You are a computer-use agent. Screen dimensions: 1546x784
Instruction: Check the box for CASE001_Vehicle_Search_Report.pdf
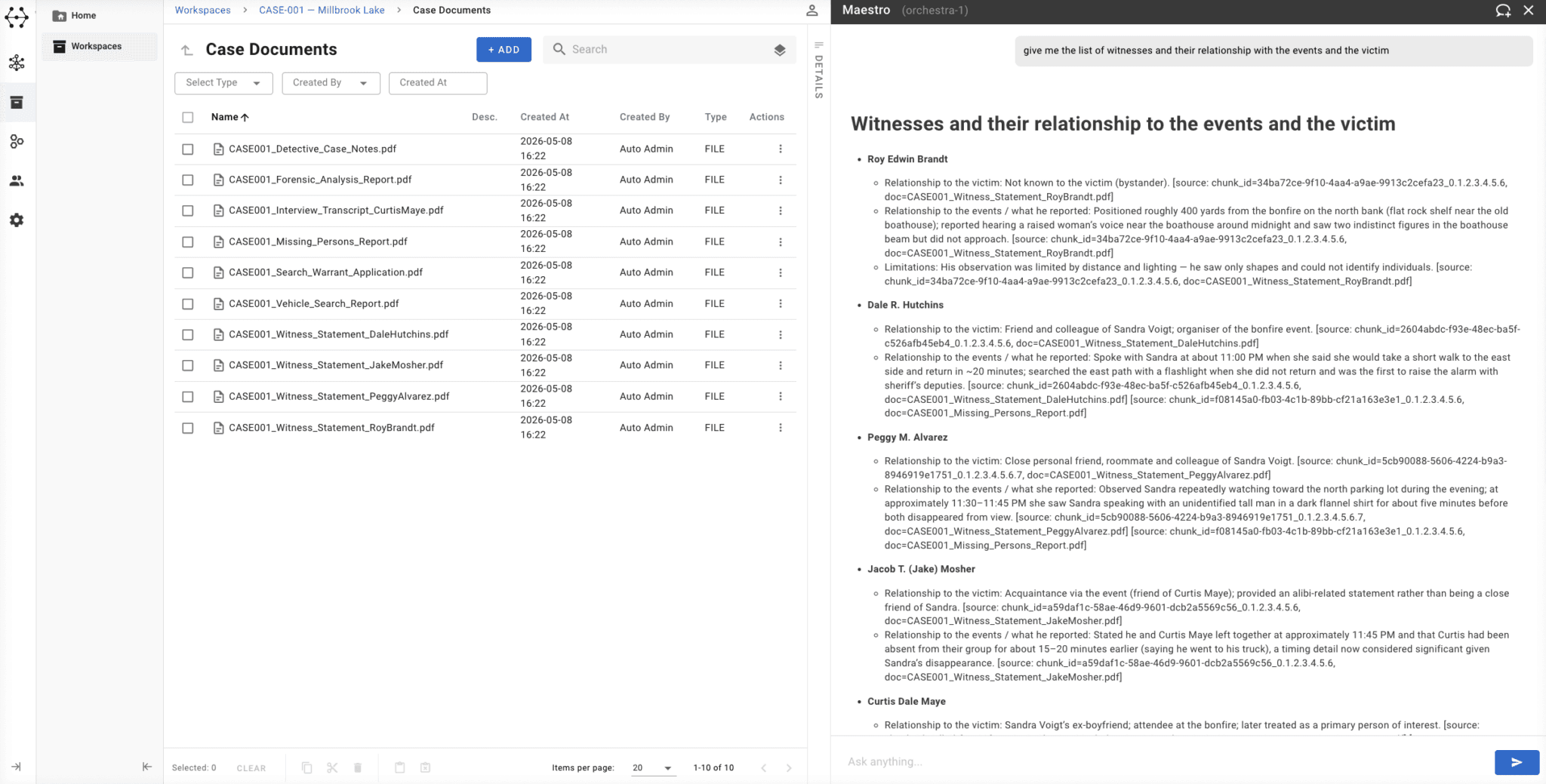[x=188, y=304]
